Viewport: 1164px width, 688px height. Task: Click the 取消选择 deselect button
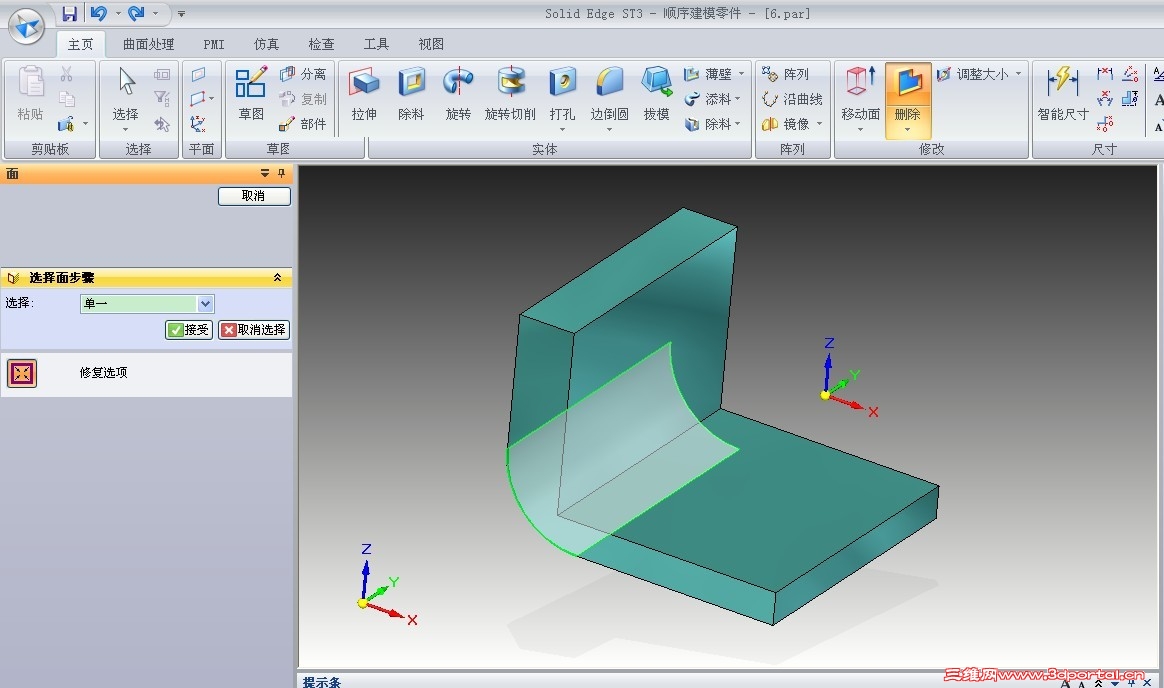click(x=254, y=330)
